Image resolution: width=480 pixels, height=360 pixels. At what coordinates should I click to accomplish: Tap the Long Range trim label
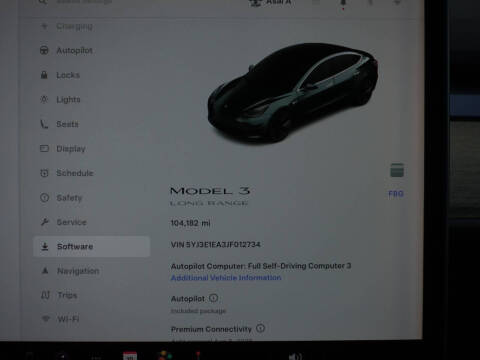pyautogui.click(x=209, y=203)
